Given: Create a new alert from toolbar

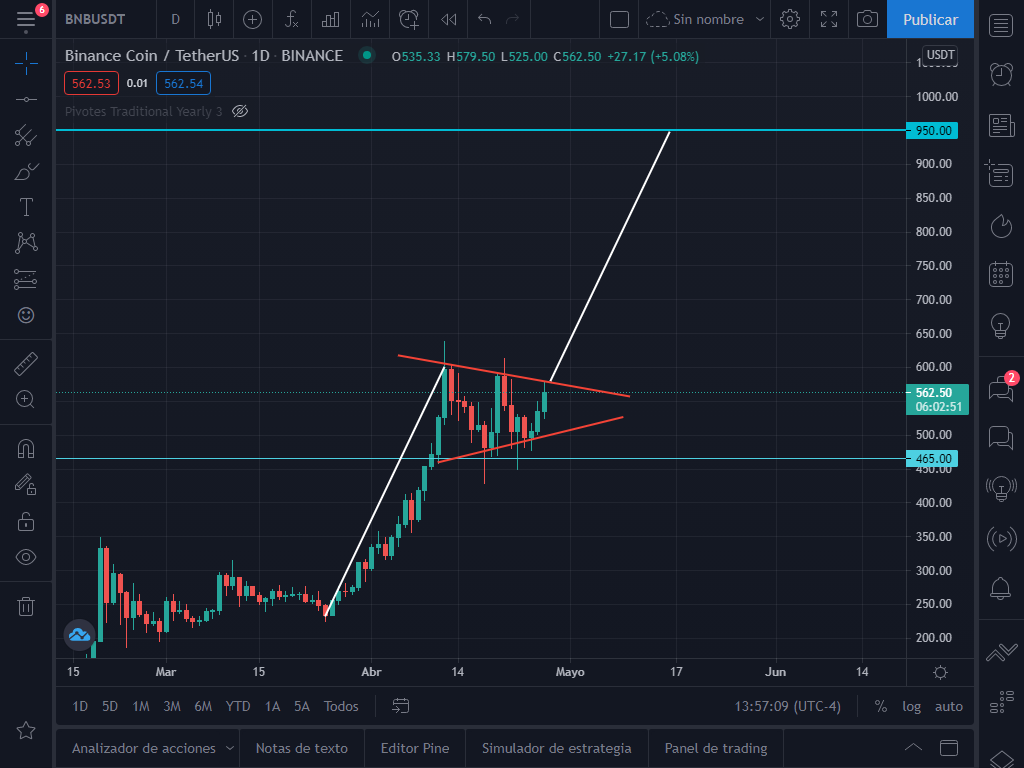Looking at the screenshot, I should pyautogui.click(x=409, y=20).
